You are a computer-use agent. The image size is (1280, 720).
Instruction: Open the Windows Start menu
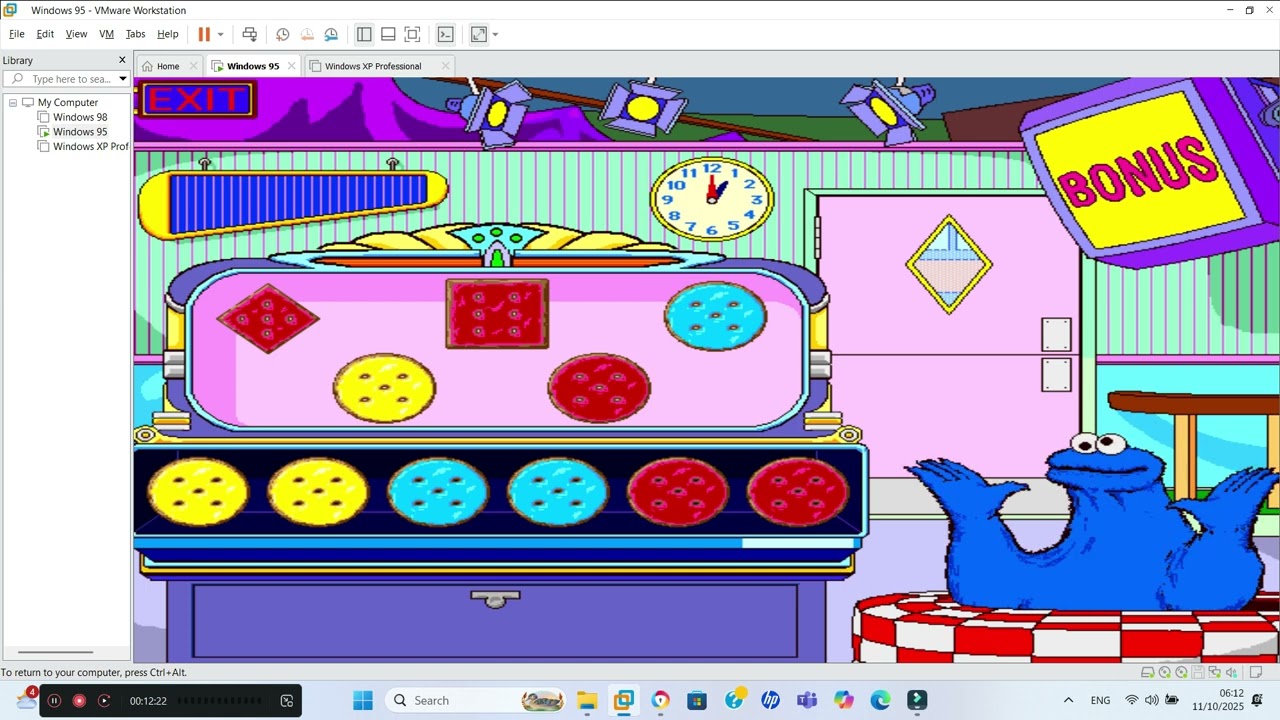coord(363,700)
